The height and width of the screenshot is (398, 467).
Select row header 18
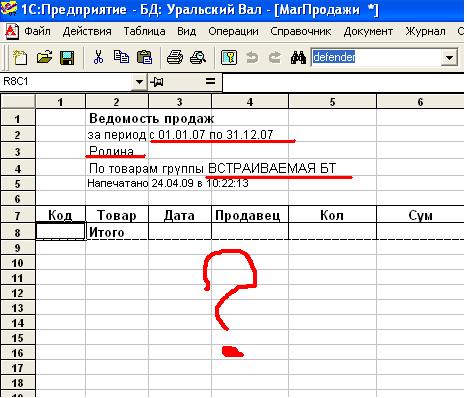18,383
